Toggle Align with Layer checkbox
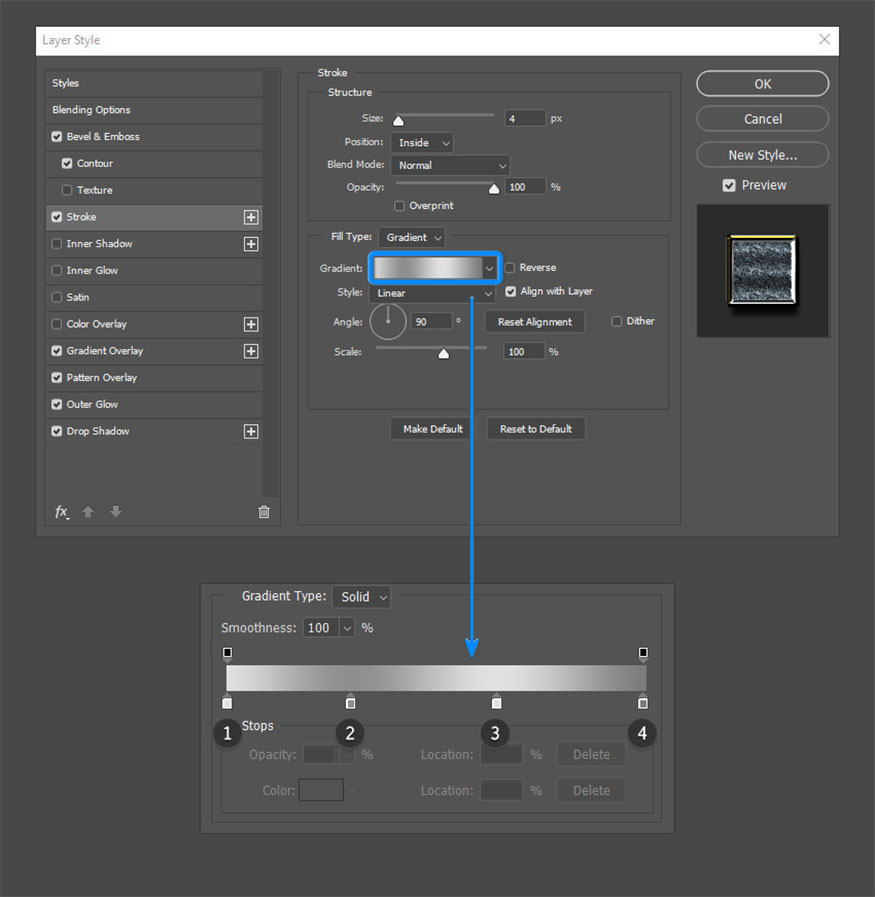 [x=511, y=292]
